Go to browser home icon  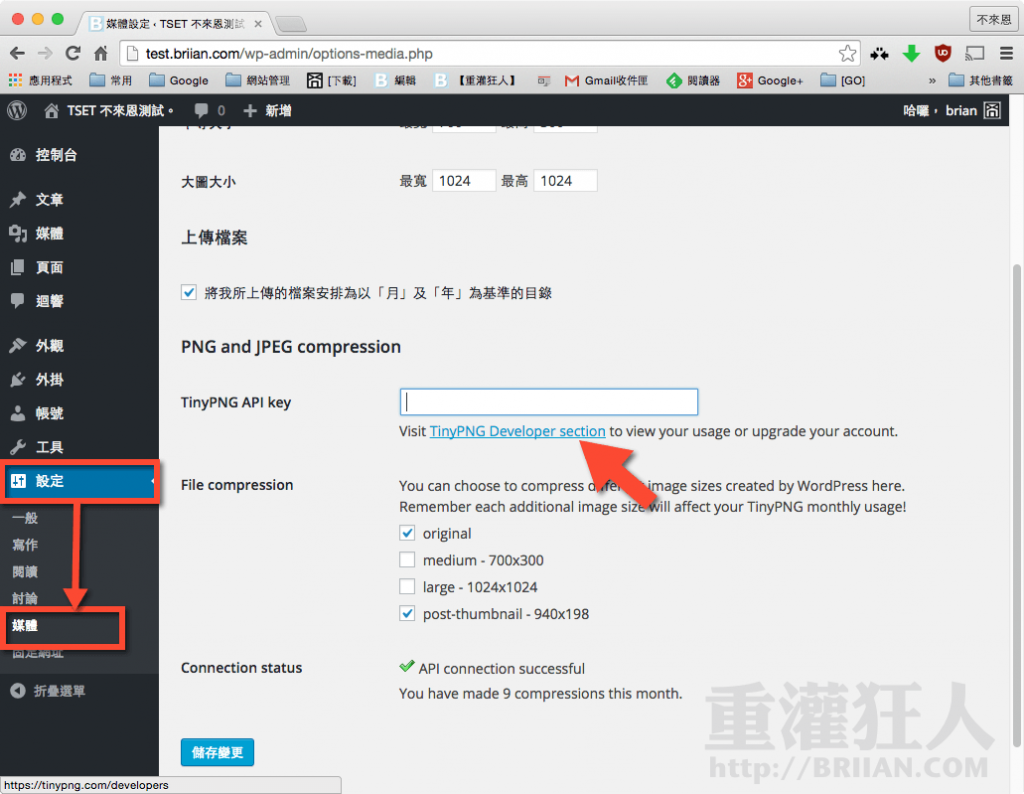point(100,53)
